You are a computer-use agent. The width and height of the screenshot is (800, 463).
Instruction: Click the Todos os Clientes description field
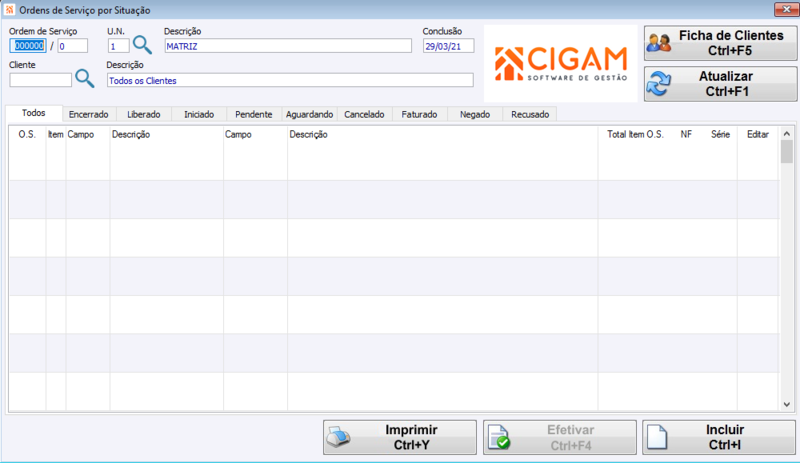pos(290,80)
